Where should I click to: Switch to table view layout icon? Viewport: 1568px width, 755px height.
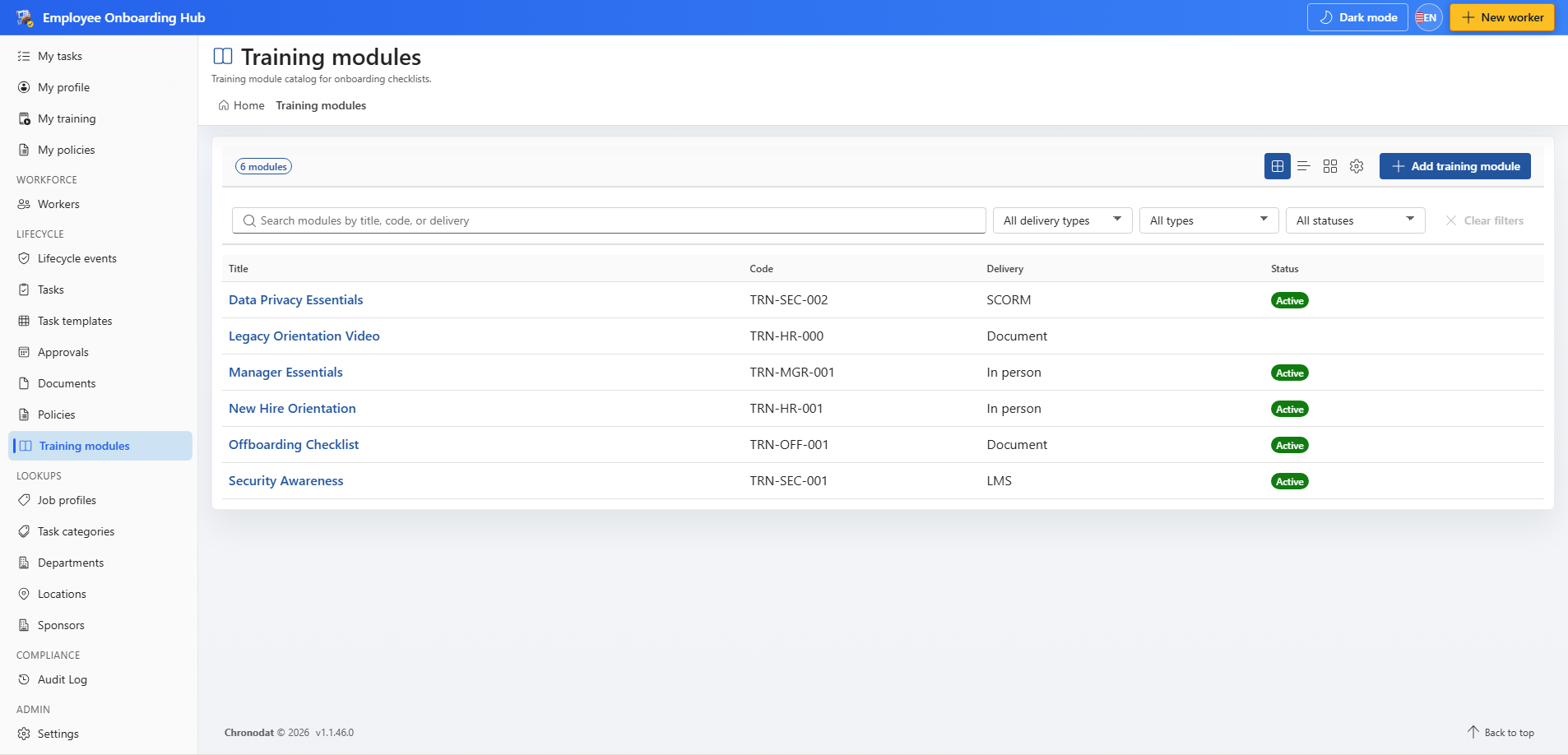tap(1278, 166)
